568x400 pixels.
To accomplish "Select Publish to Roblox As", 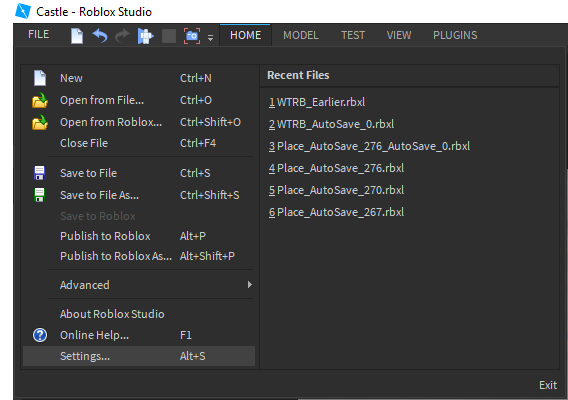I will pos(139,256).
